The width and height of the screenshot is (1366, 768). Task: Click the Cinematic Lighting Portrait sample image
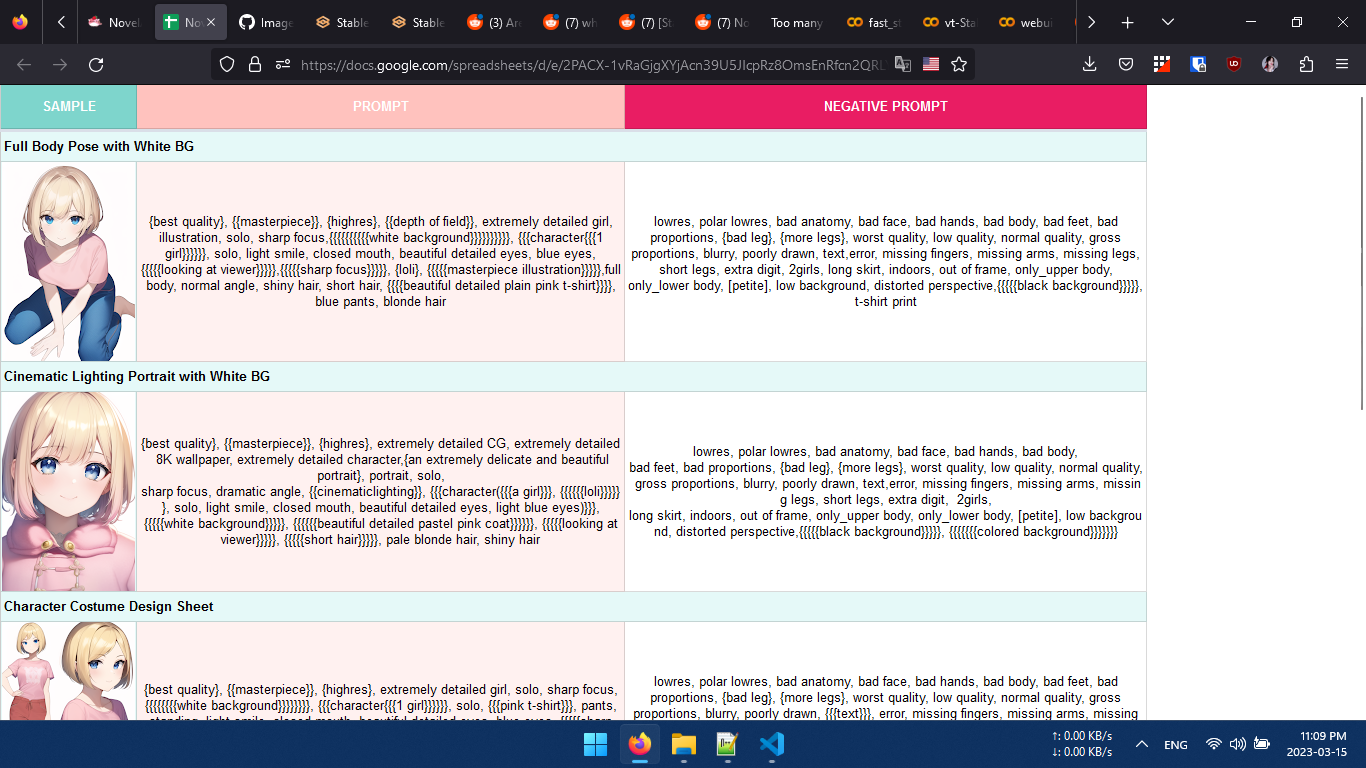67,489
